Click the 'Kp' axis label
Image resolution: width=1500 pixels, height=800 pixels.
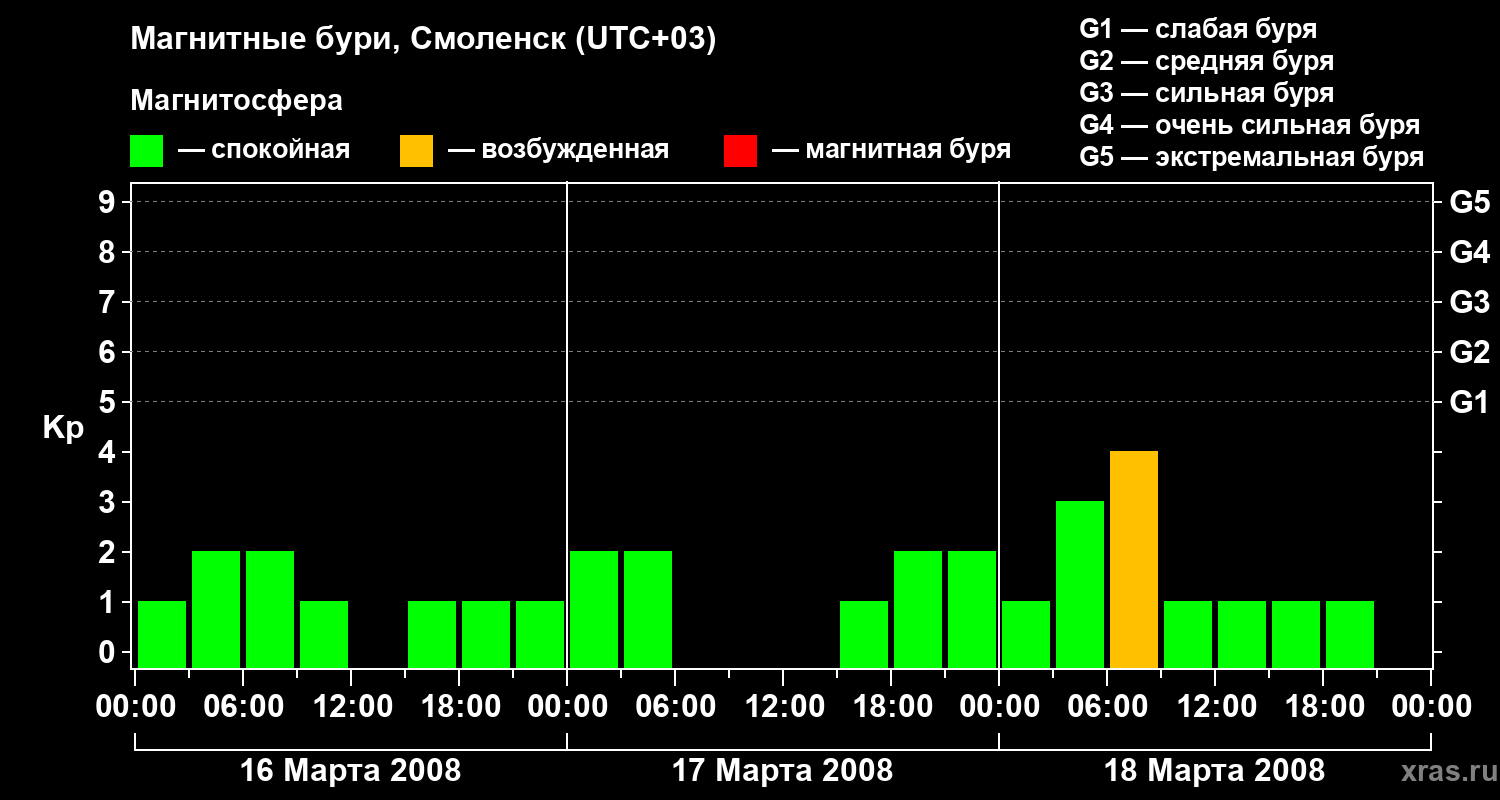(x=63, y=428)
